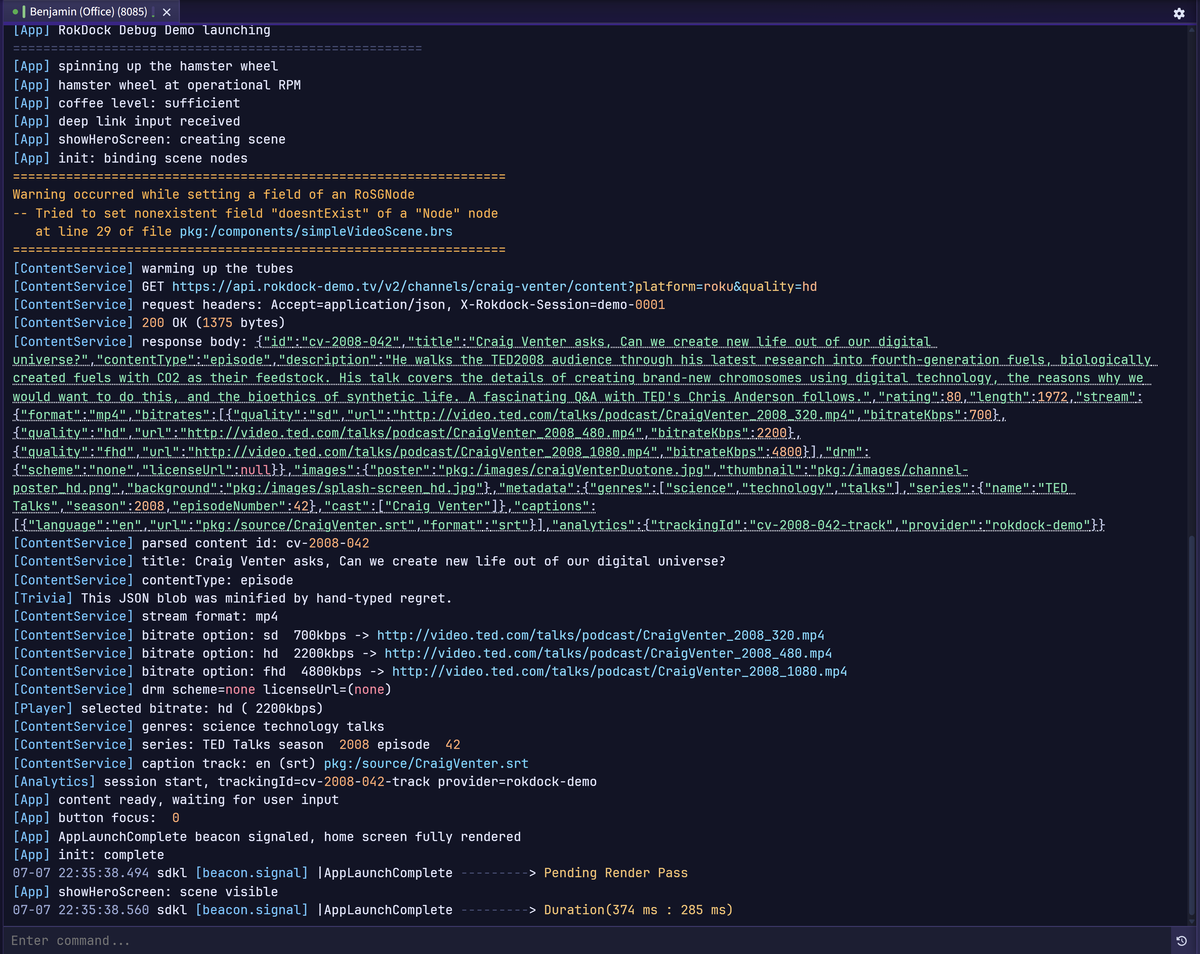Click "stream format: mp4" log line
This screenshot has height=954, width=1200.
tap(145, 617)
